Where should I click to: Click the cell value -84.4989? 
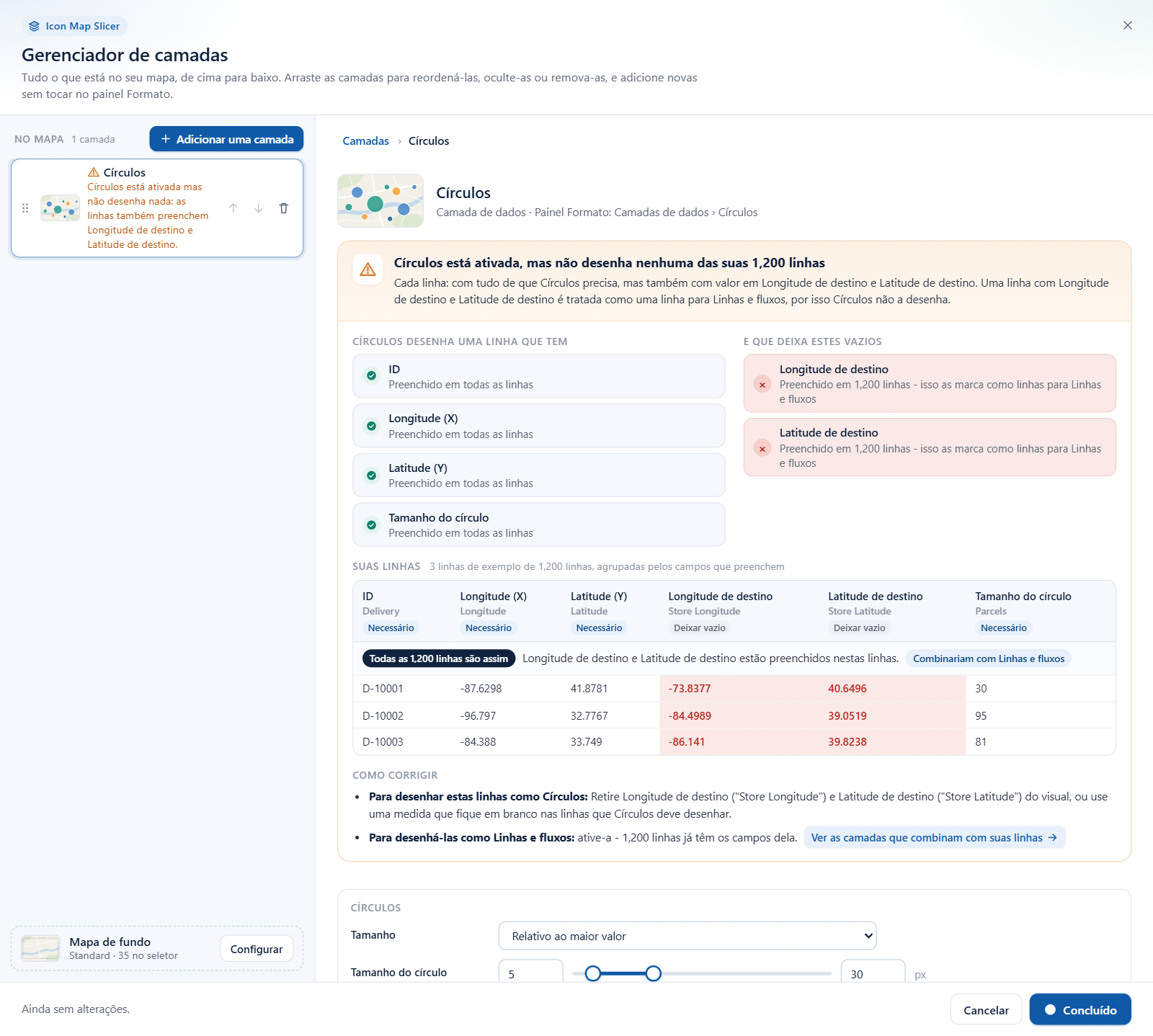pyautogui.click(x=690, y=716)
